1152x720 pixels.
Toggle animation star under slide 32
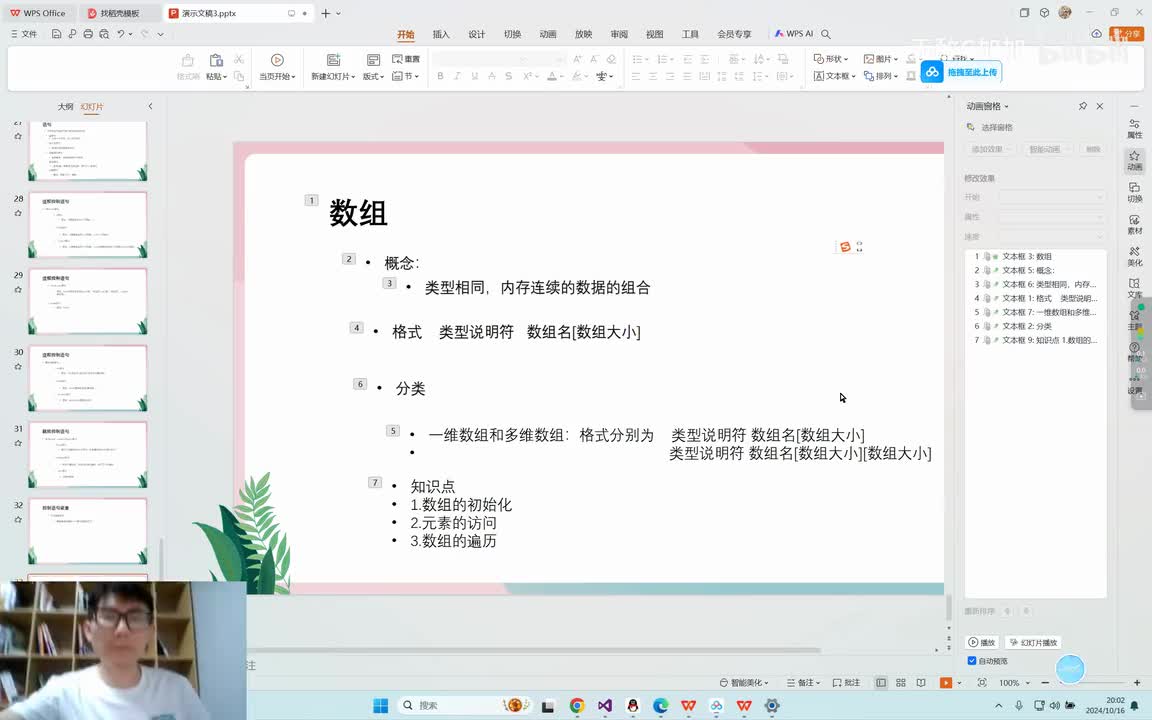[18, 519]
